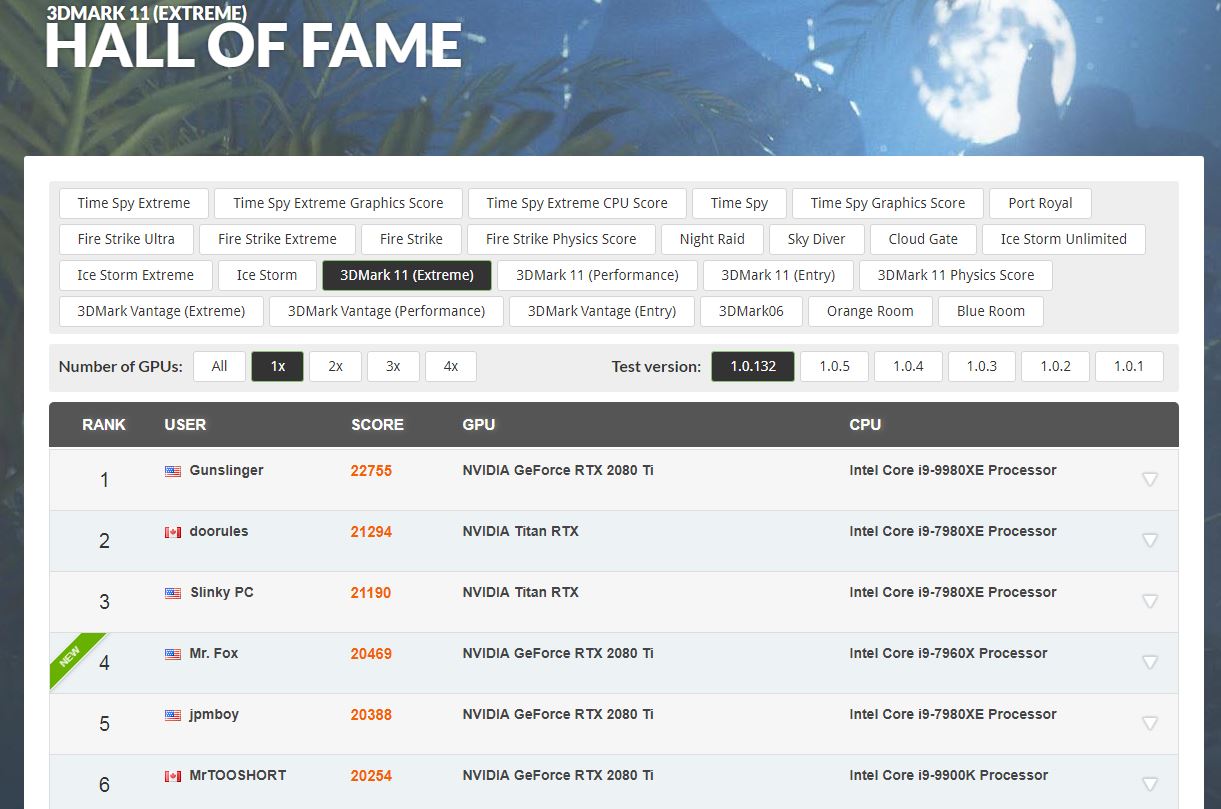Click the US flag icon beside jpmboy
Viewport: 1221px width, 809px height.
tap(173, 715)
